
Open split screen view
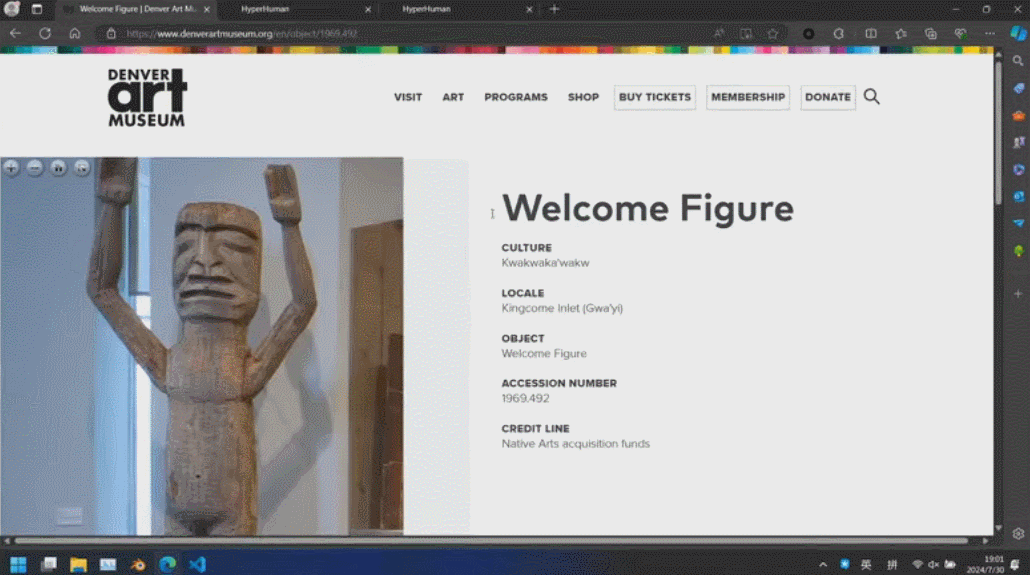871,34
